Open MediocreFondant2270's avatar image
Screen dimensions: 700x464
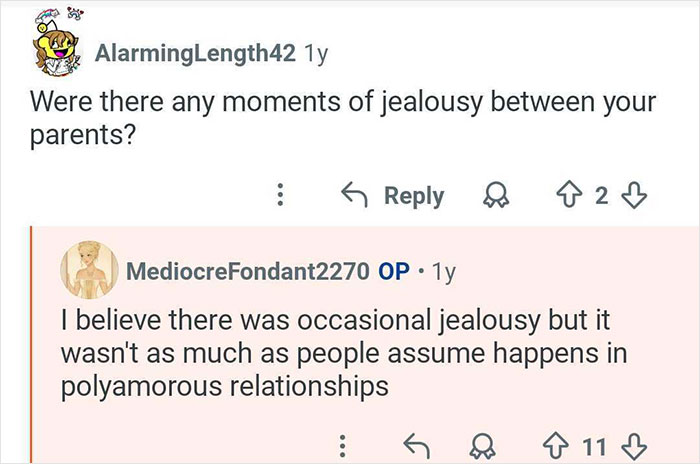point(88,271)
